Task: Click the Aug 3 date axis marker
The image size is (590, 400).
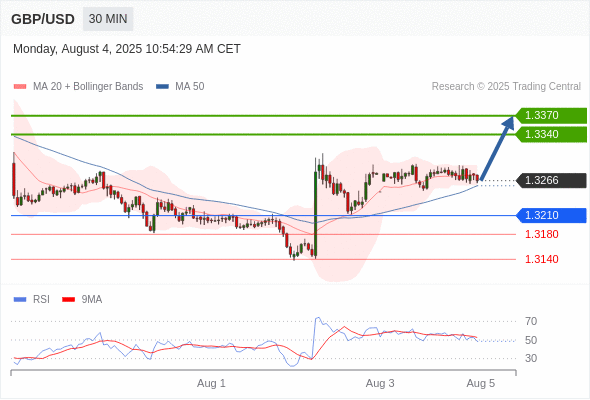Action: point(380,383)
